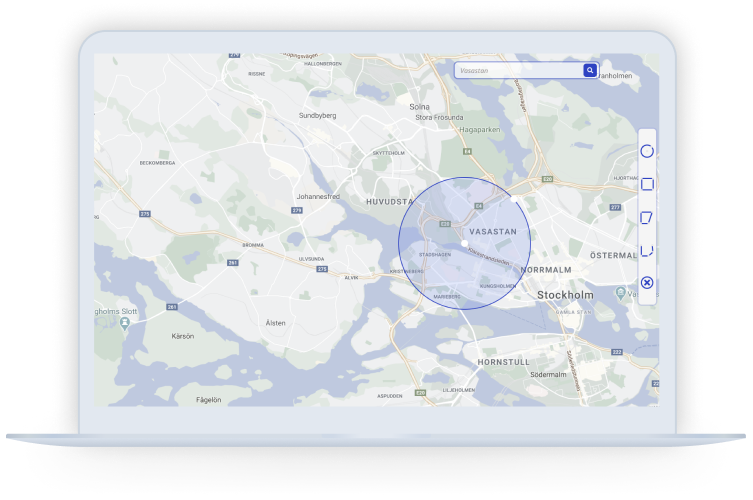Click the Kärsön island label
The height and width of the screenshot is (500, 753).
pos(182,336)
